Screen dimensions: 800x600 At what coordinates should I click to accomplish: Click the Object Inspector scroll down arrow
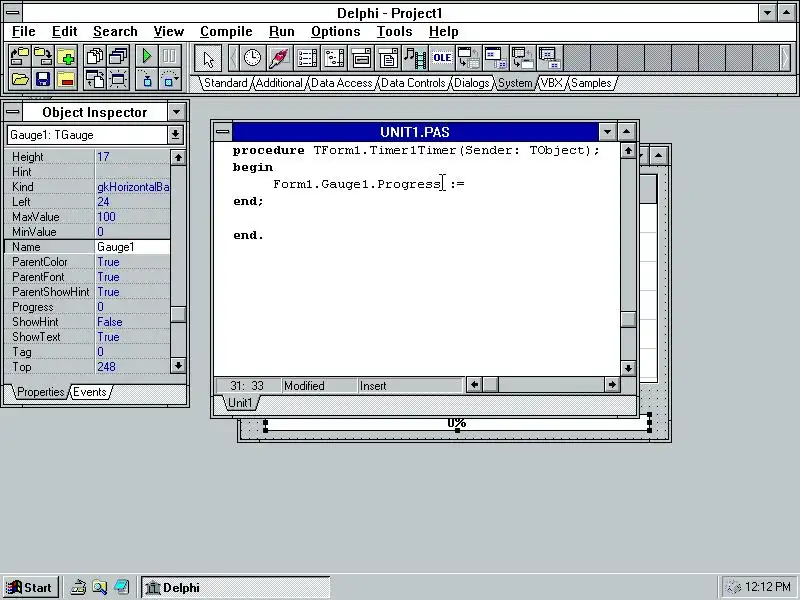coord(178,365)
